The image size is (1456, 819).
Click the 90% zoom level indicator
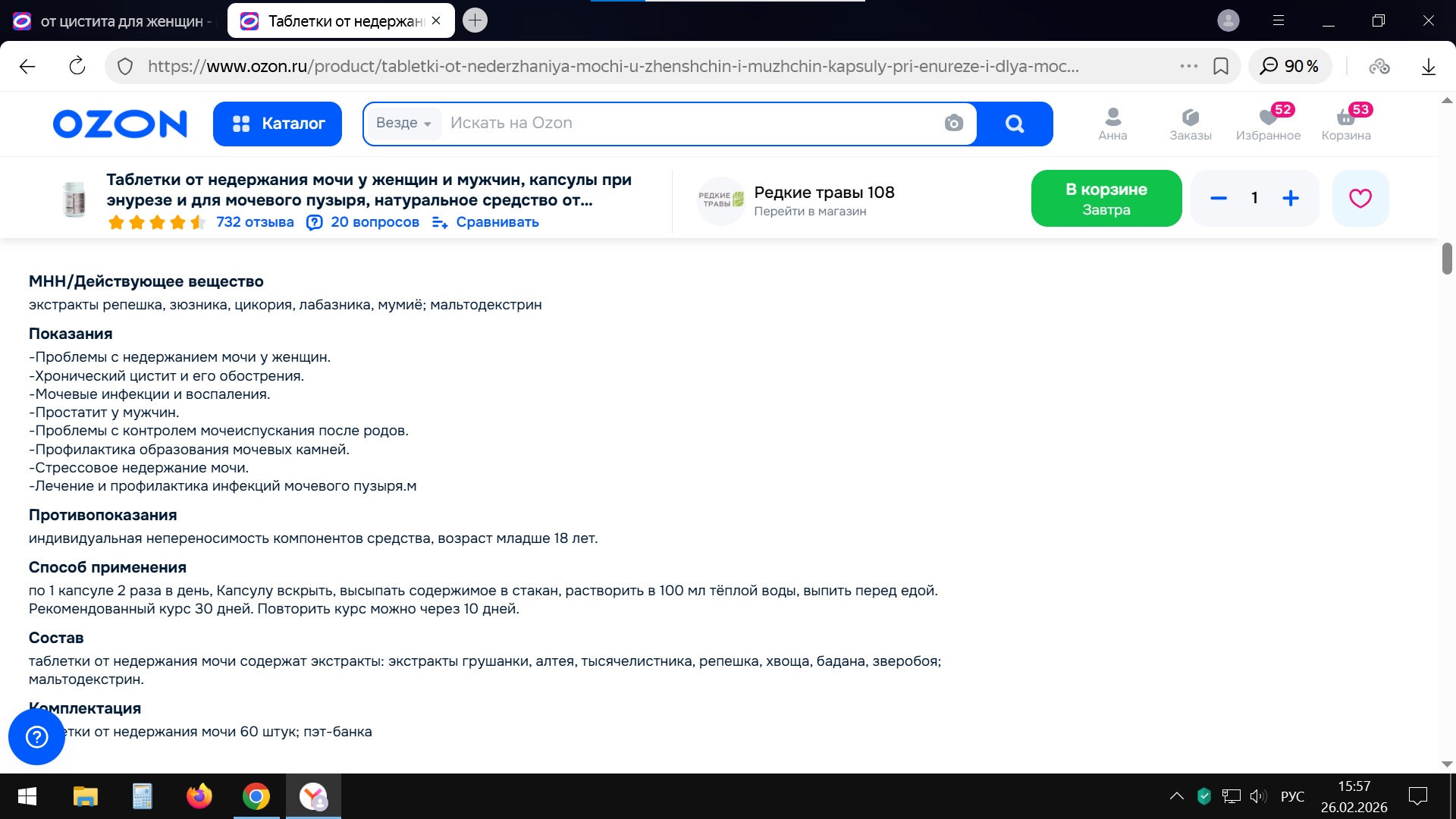coord(1290,66)
